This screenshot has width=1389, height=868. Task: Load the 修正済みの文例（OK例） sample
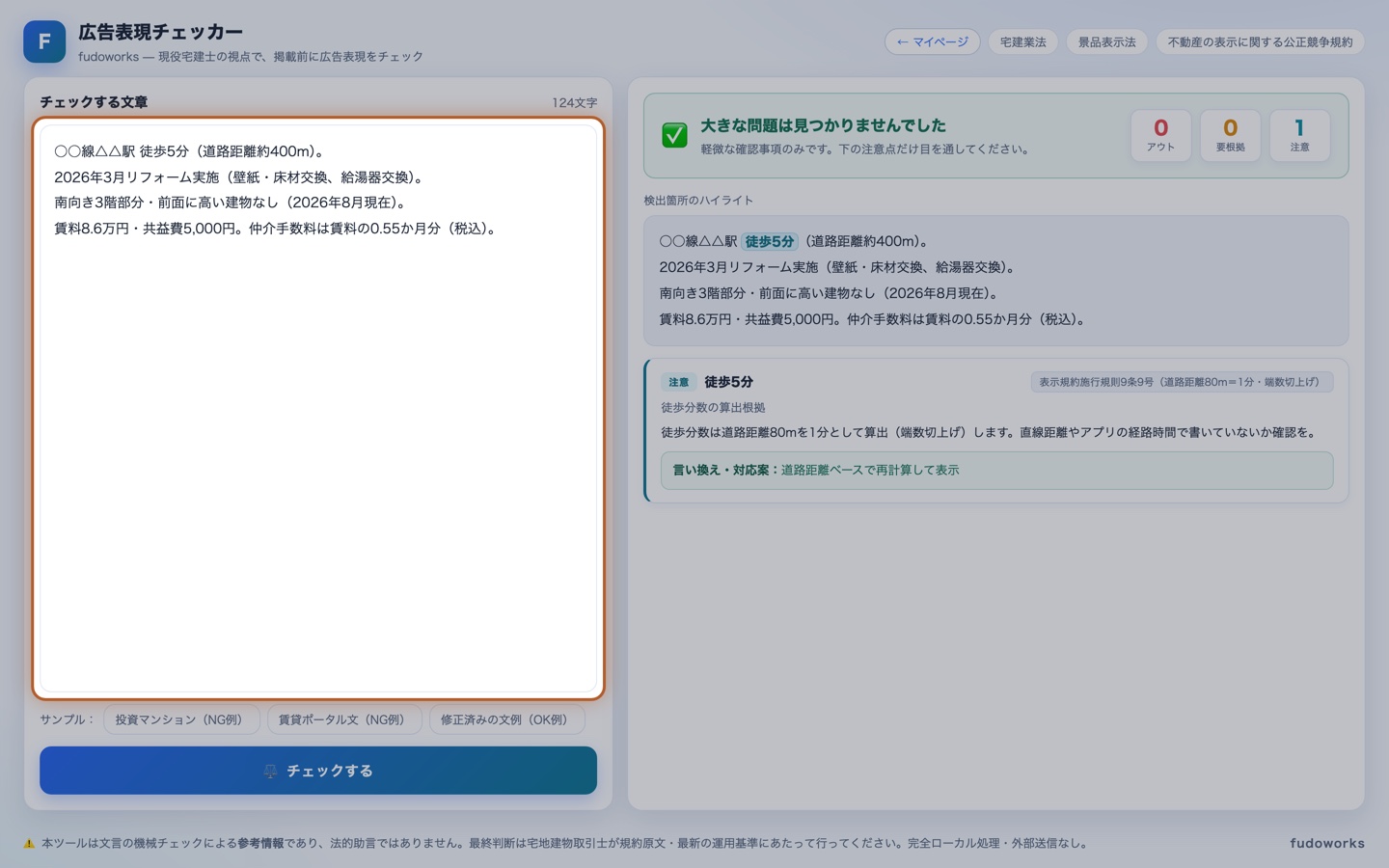506,719
